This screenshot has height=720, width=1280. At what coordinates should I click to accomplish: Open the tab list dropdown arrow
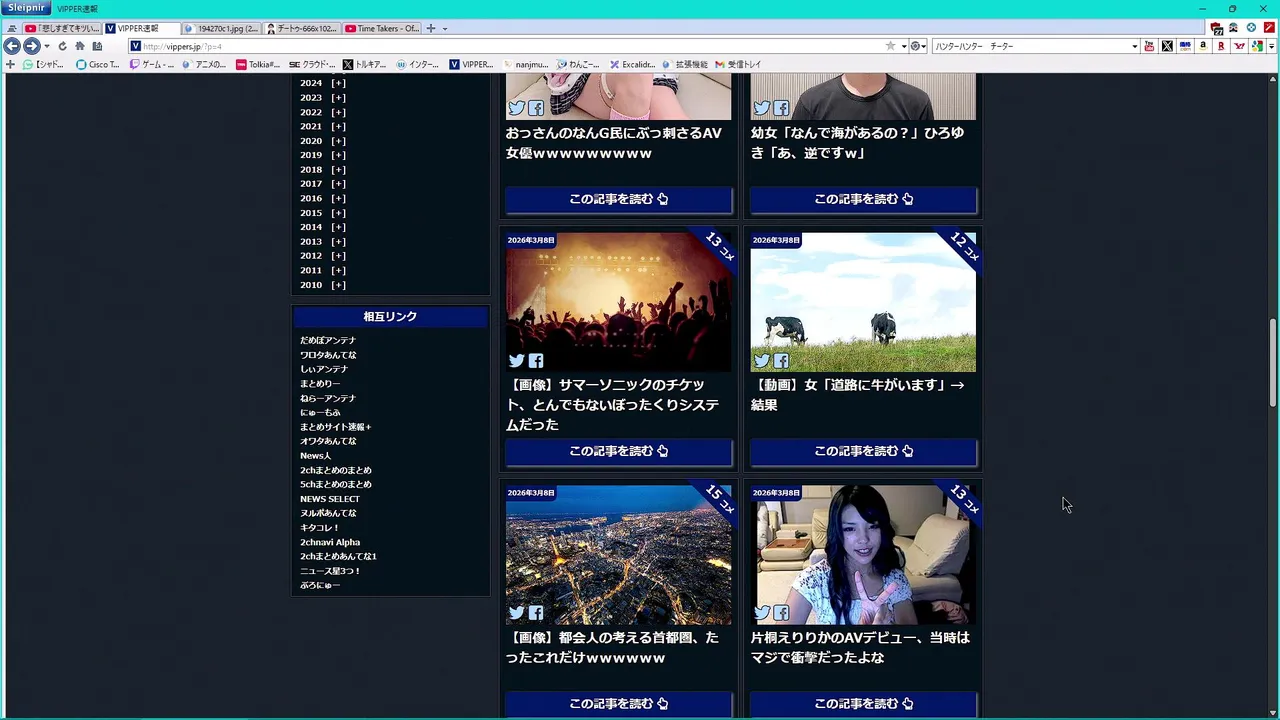pyautogui.click(x=445, y=28)
